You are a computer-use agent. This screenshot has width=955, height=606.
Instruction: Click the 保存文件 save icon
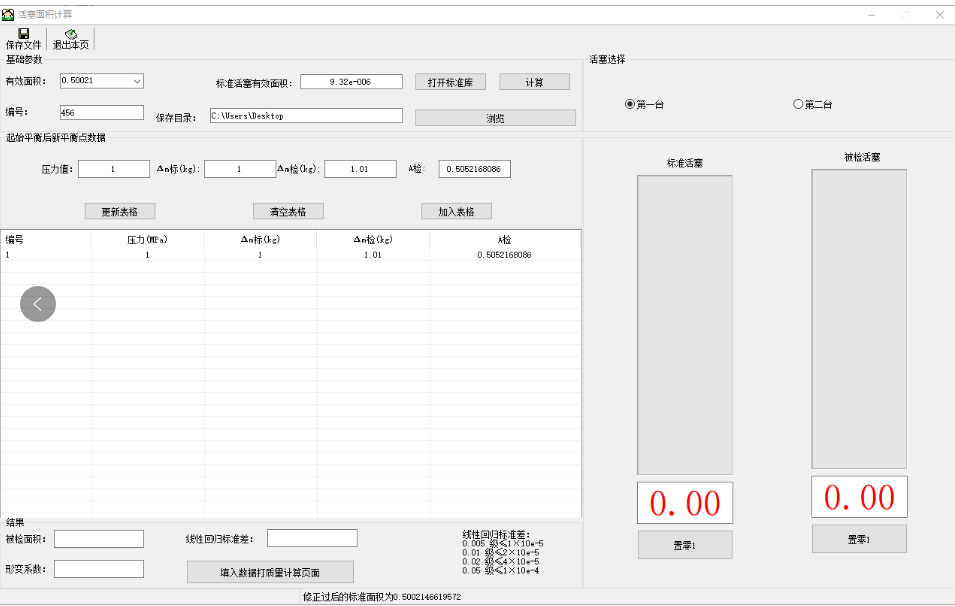click(x=23, y=34)
